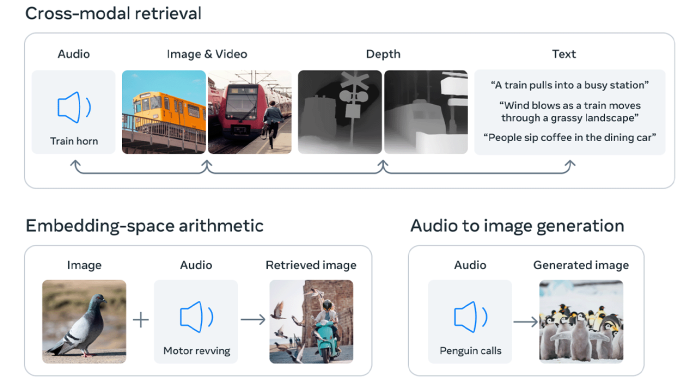Screen dimensions: 696x392
Task: Click the quote 'Wind blows as a train moves'
Action: [x=570, y=105]
